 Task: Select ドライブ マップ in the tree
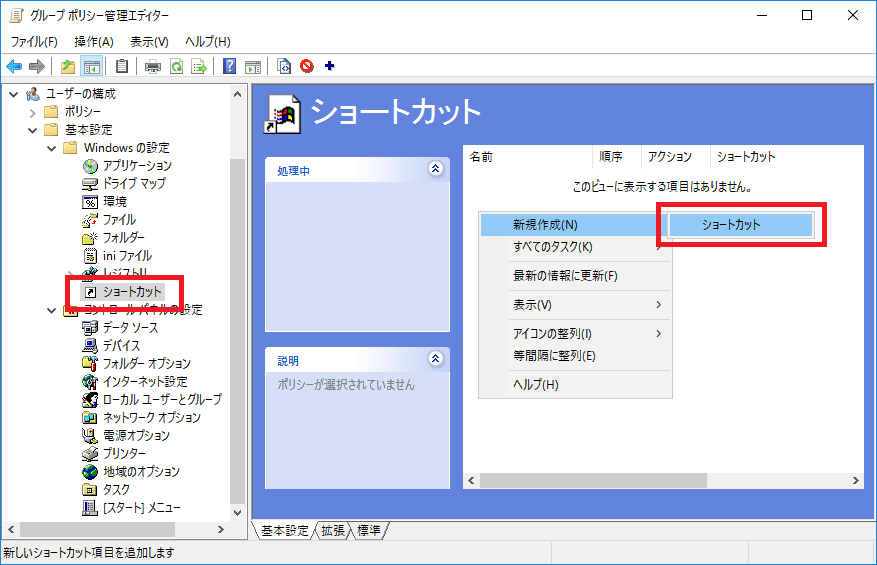click(134, 184)
